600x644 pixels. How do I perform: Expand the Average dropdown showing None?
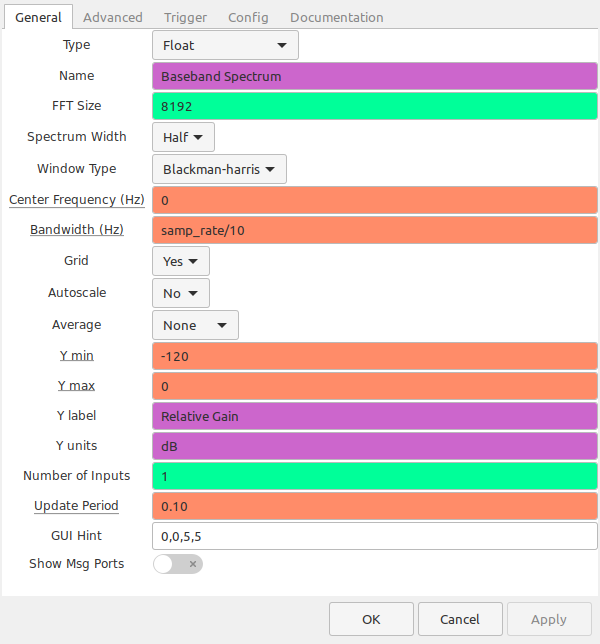pyautogui.click(x=195, y=325)
